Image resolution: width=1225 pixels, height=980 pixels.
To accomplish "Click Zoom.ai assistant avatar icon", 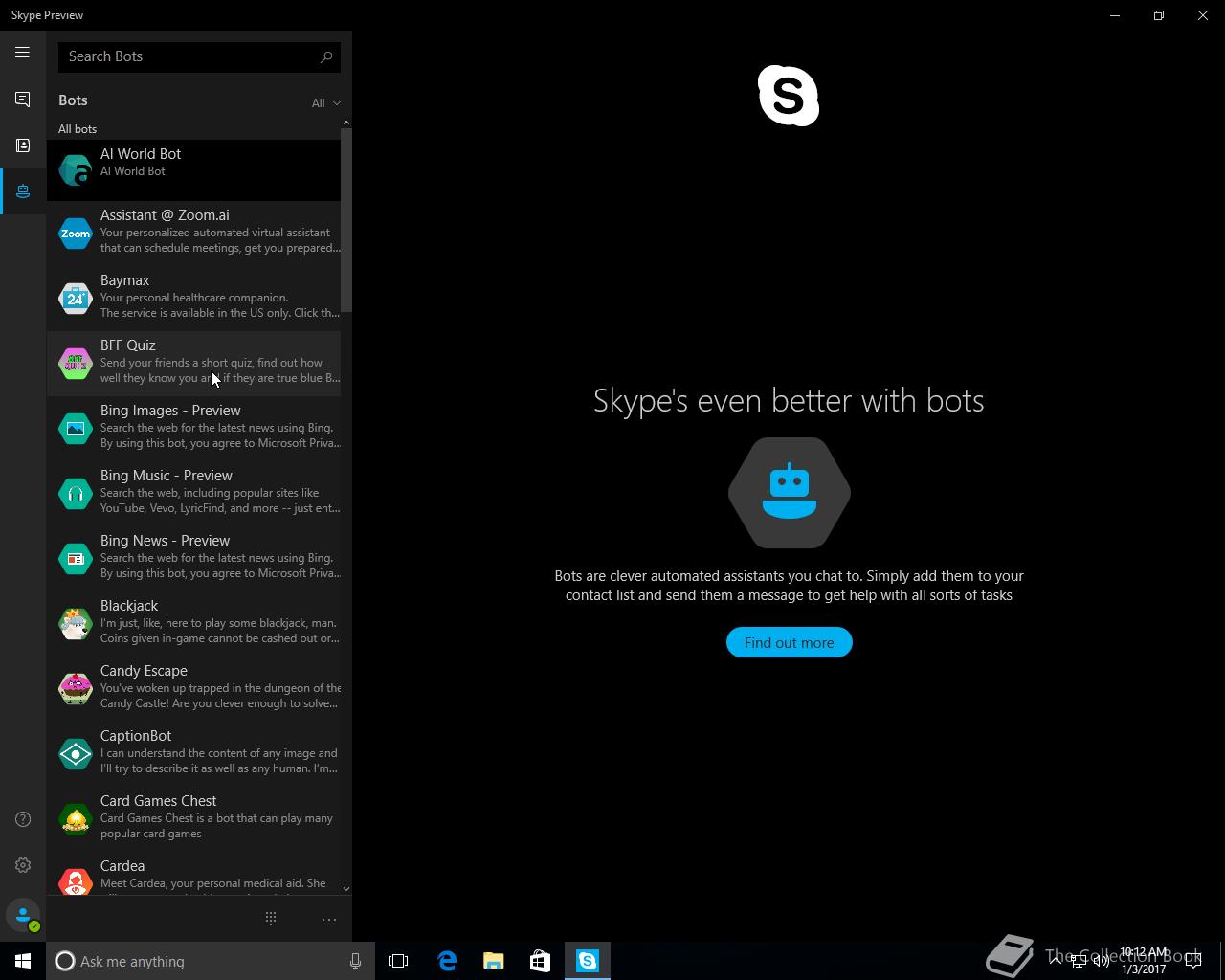I will click(76, 233).
